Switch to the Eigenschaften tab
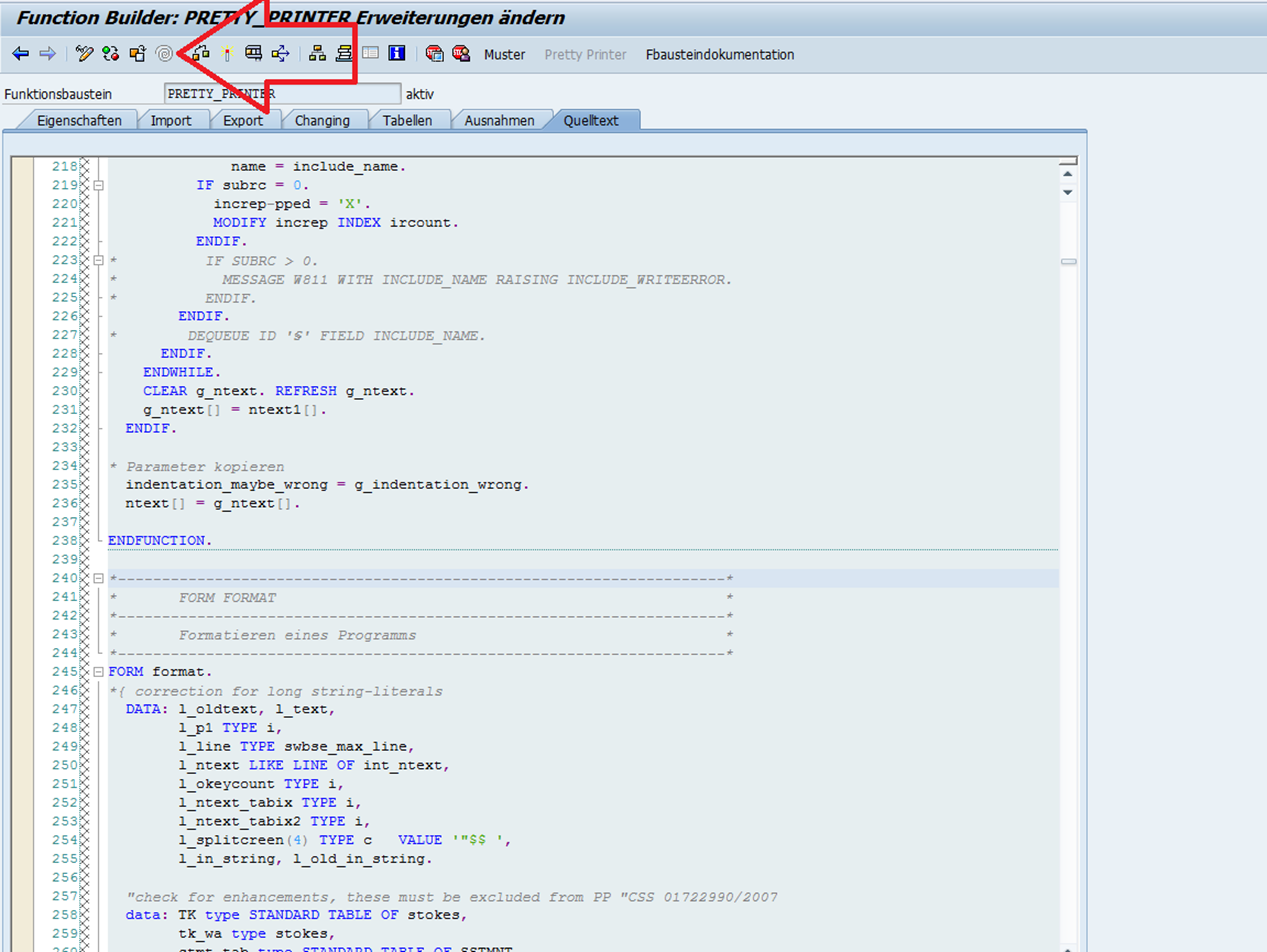The width and height of the screenshot is (1267, 952). tap(79, 120)
